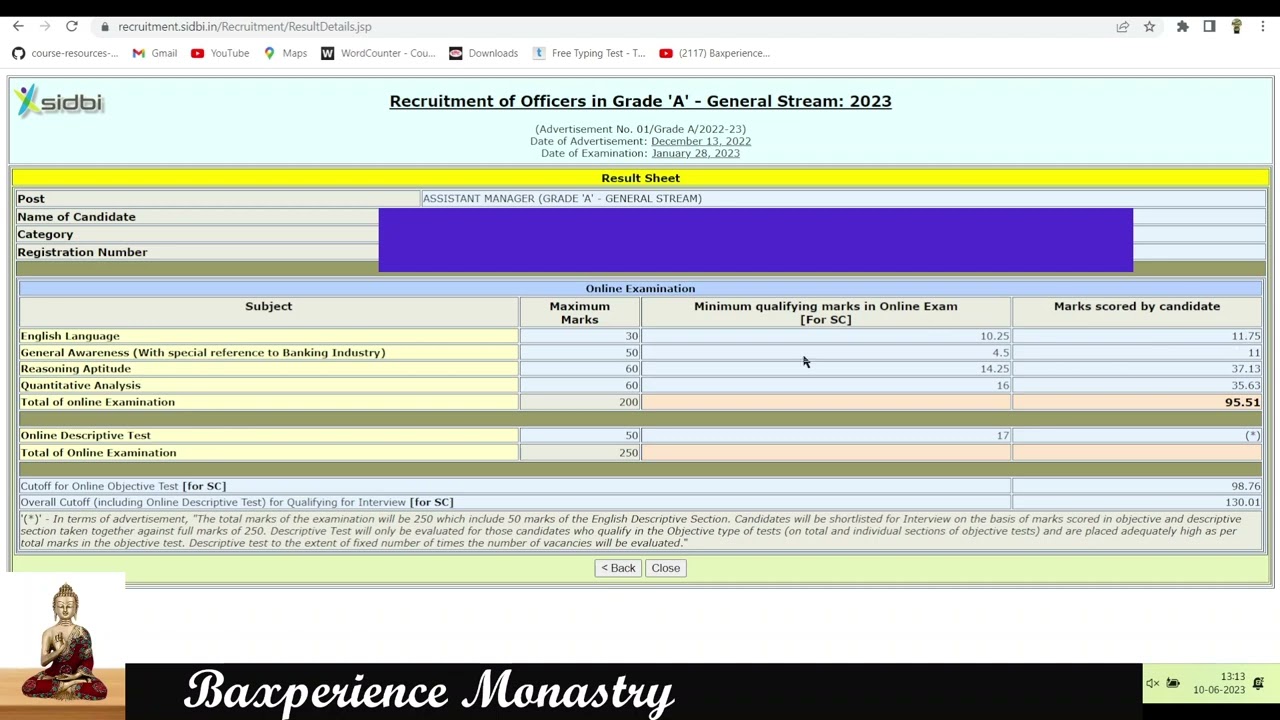Select the December 13, 2022 advertisement date
Image resolution: width=1280 pixels, height=720 pixels.
(x=701, y=141)
